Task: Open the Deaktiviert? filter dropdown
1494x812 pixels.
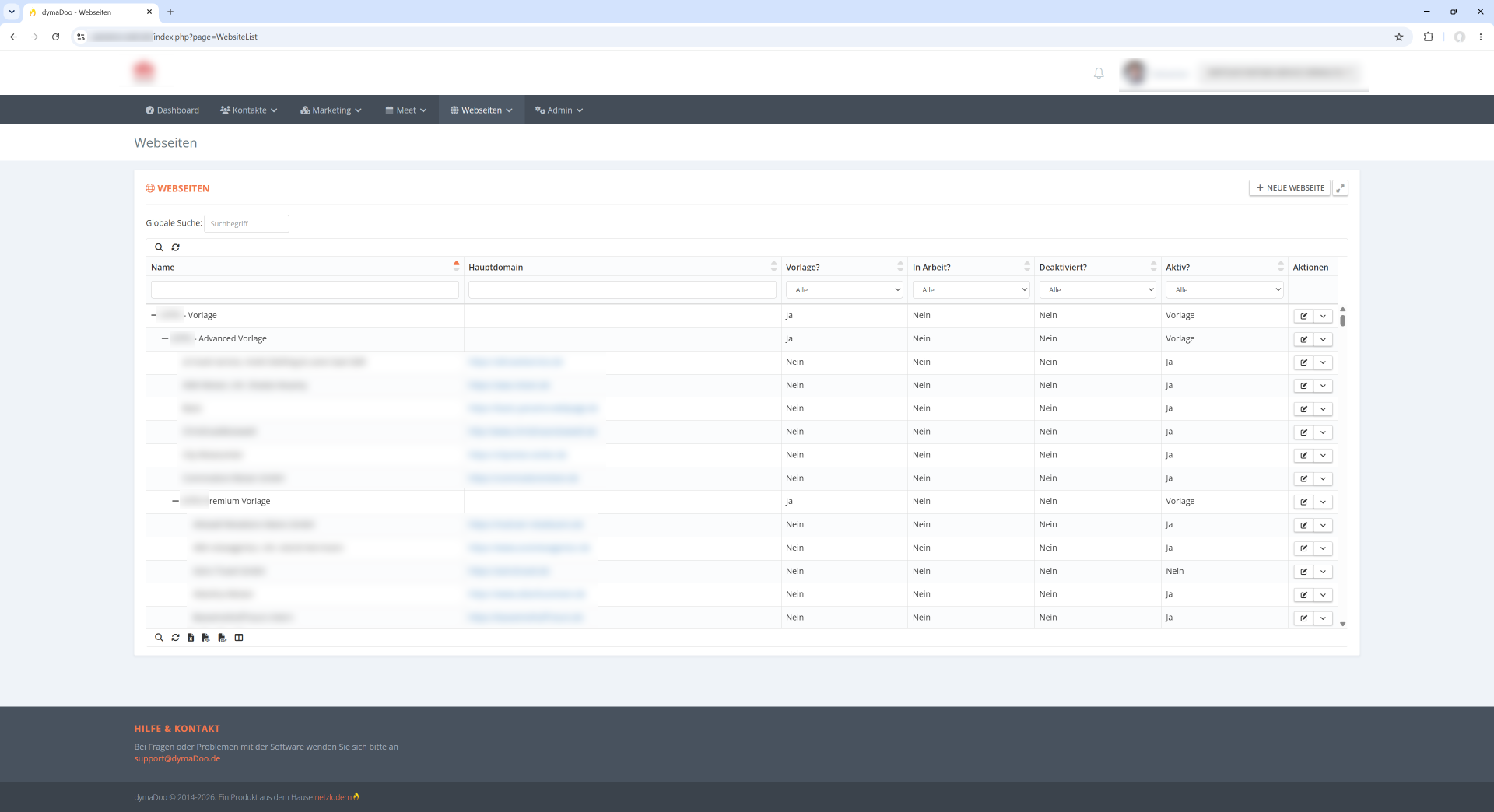Action: [1098, 289]
